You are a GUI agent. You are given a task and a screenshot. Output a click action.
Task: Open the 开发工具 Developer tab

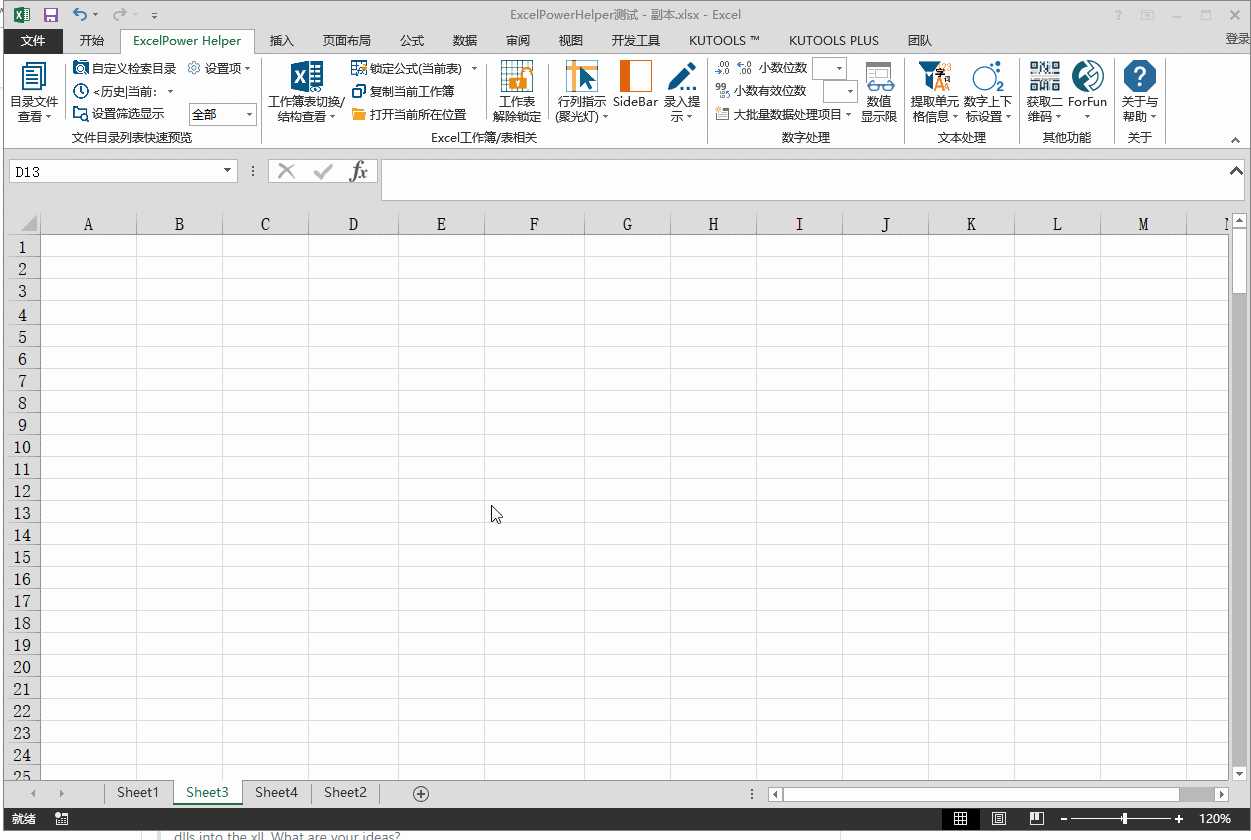(x=636, y=40)
